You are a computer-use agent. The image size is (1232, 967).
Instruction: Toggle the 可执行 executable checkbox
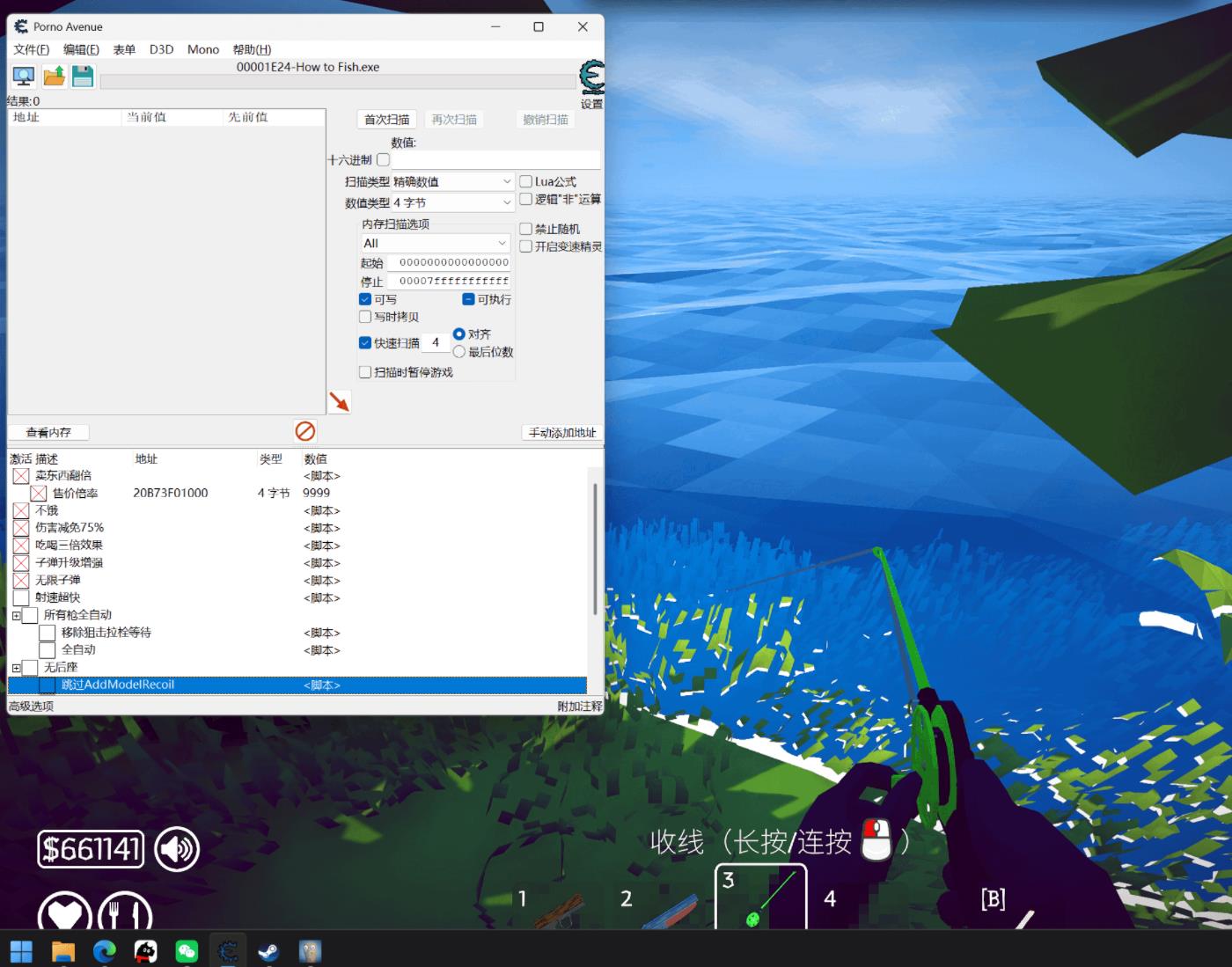pos(468,299)
